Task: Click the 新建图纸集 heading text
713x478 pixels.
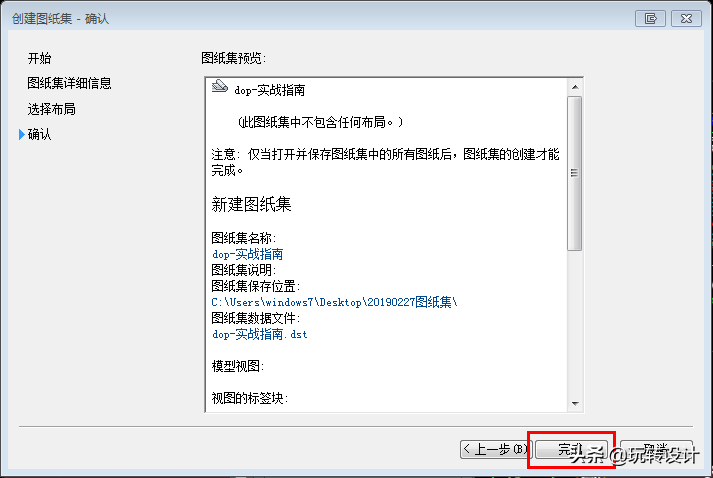Action: 251,205
